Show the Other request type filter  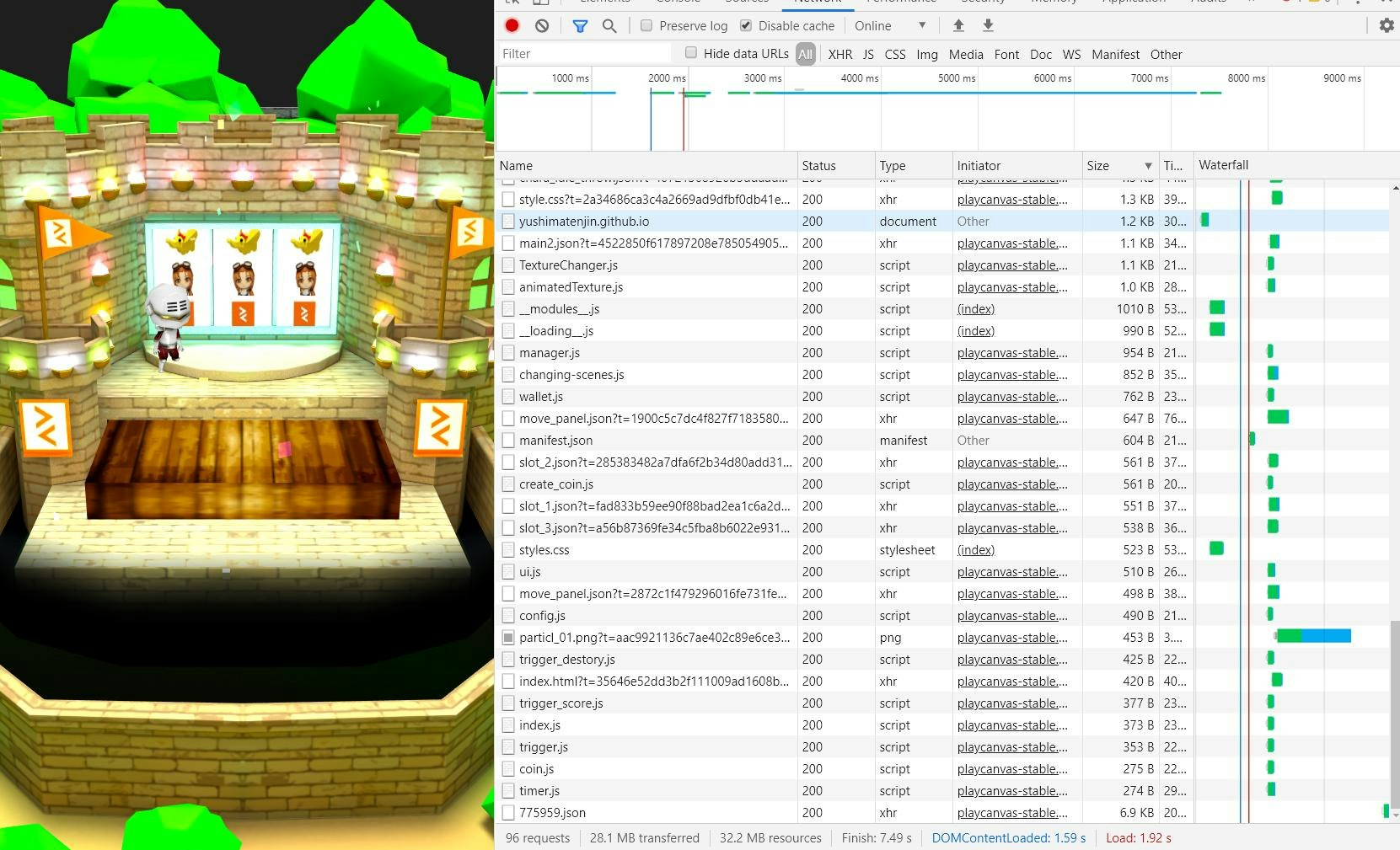(1166, 54)
